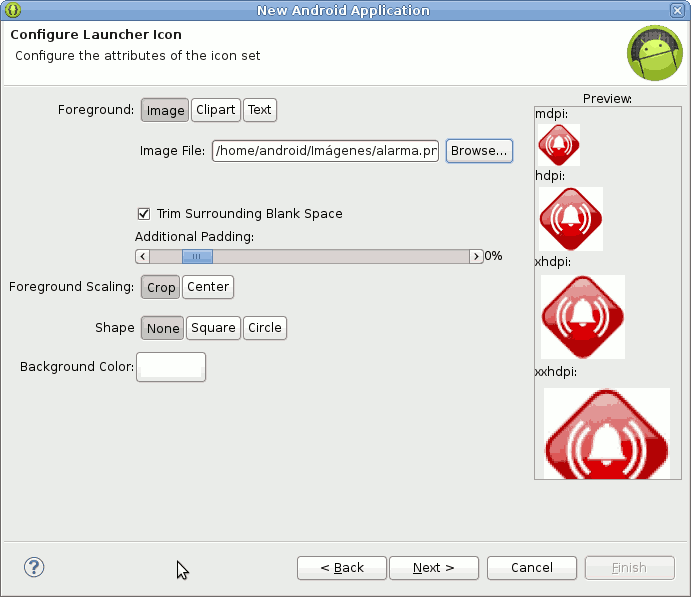
Task: Click the disabled Finish button
Action: click(x=630, y=568)
